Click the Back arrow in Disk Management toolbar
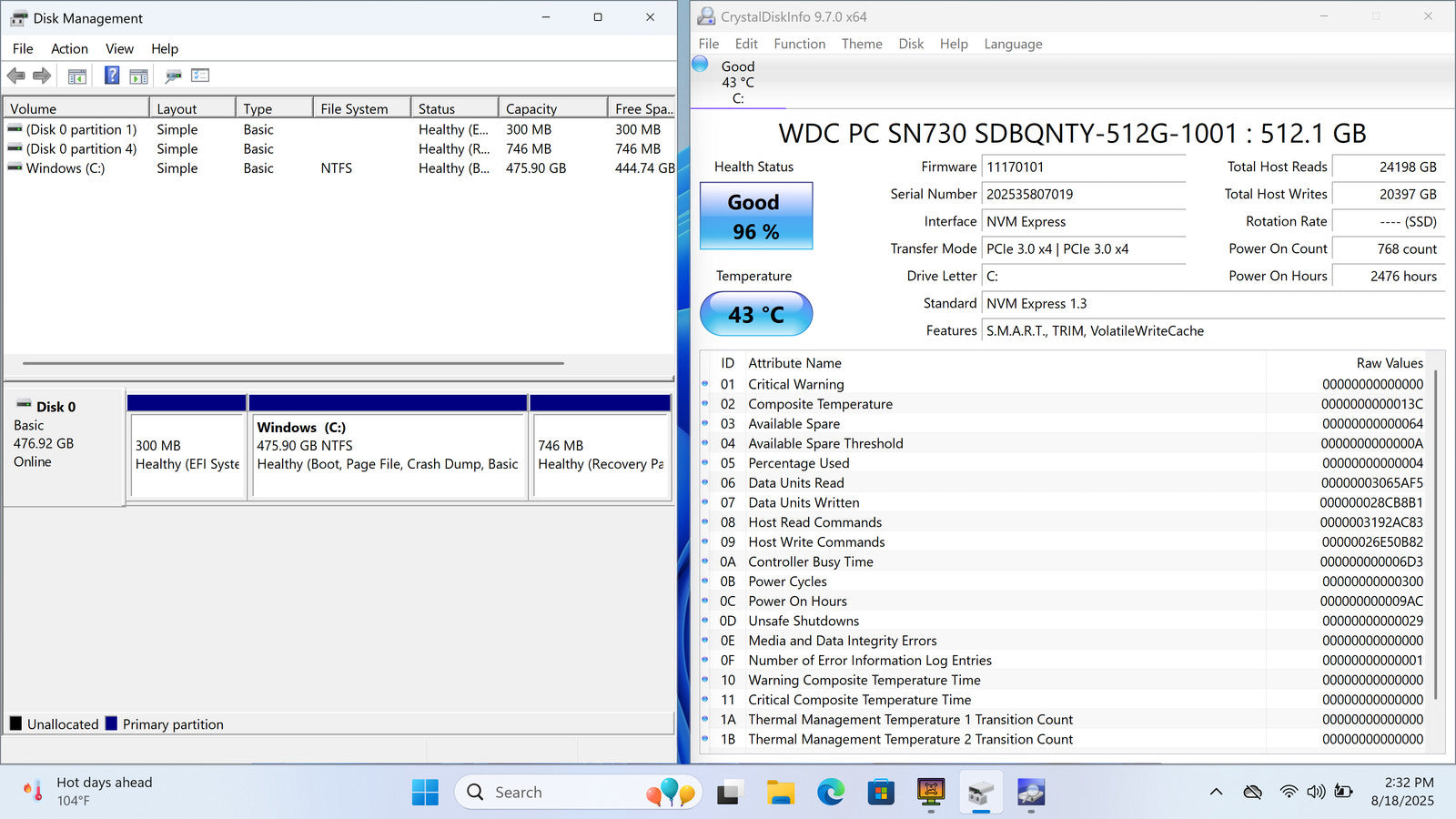The image size is (1456, 819). (15, 76)
